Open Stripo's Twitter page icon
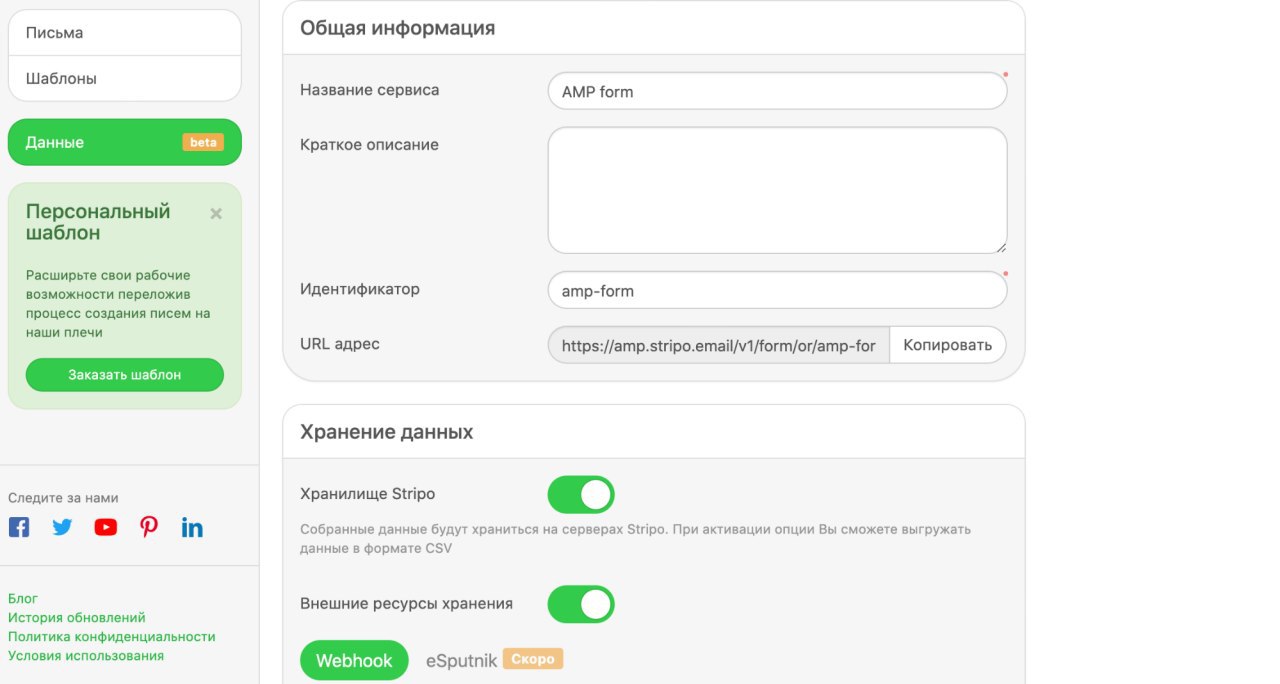This screenshot has height=684, width=1280. (x=62, y=527)
